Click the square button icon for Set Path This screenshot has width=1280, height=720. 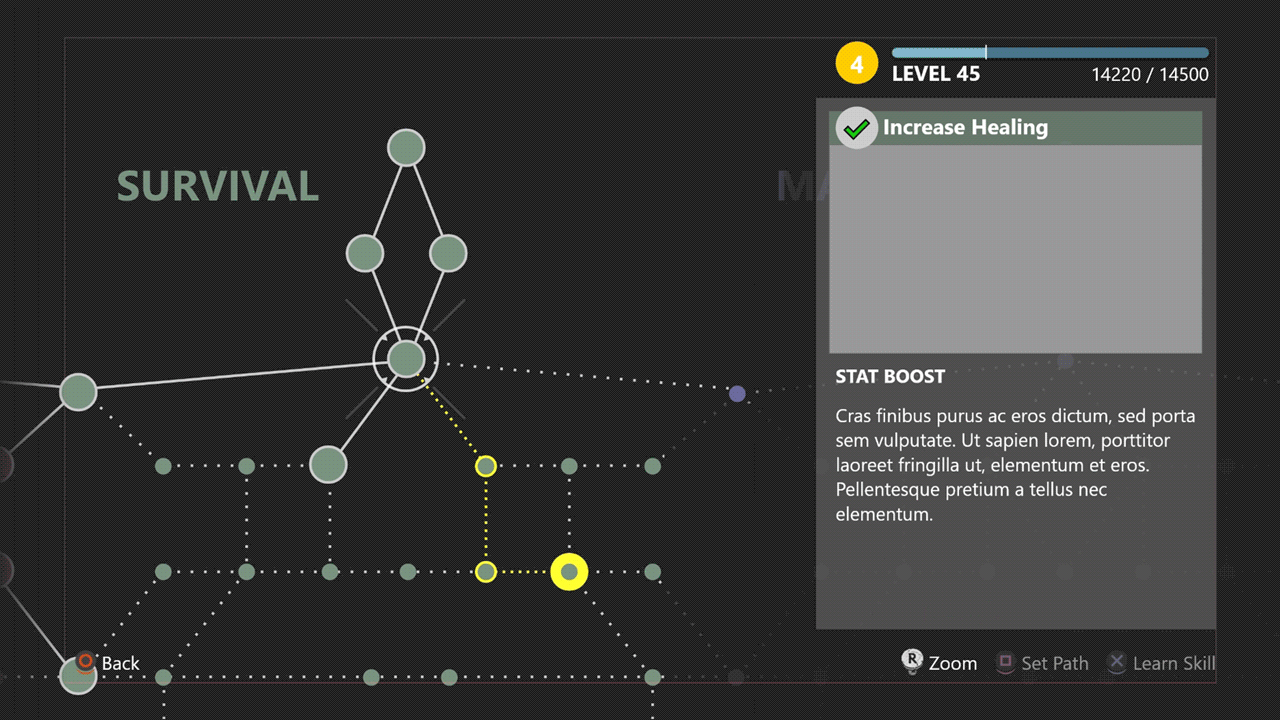1006,663
